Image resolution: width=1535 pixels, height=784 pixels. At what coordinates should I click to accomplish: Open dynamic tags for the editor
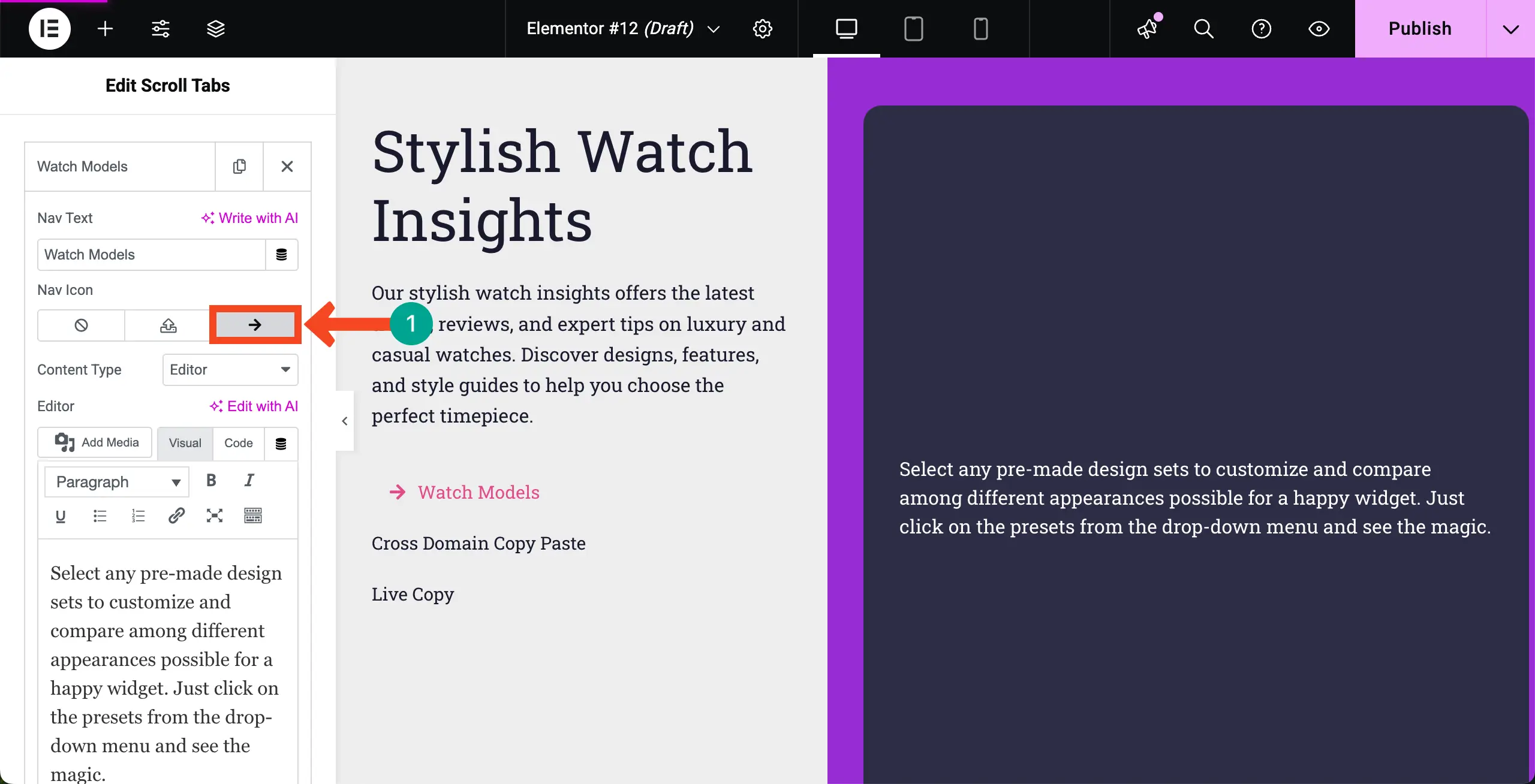point(281,443)
